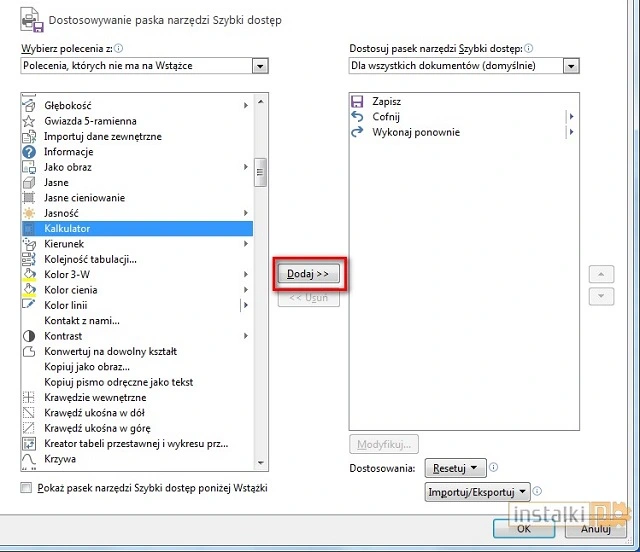640x552 pixels.
Task: Click the Zapisz save icon
Action: 357,101
